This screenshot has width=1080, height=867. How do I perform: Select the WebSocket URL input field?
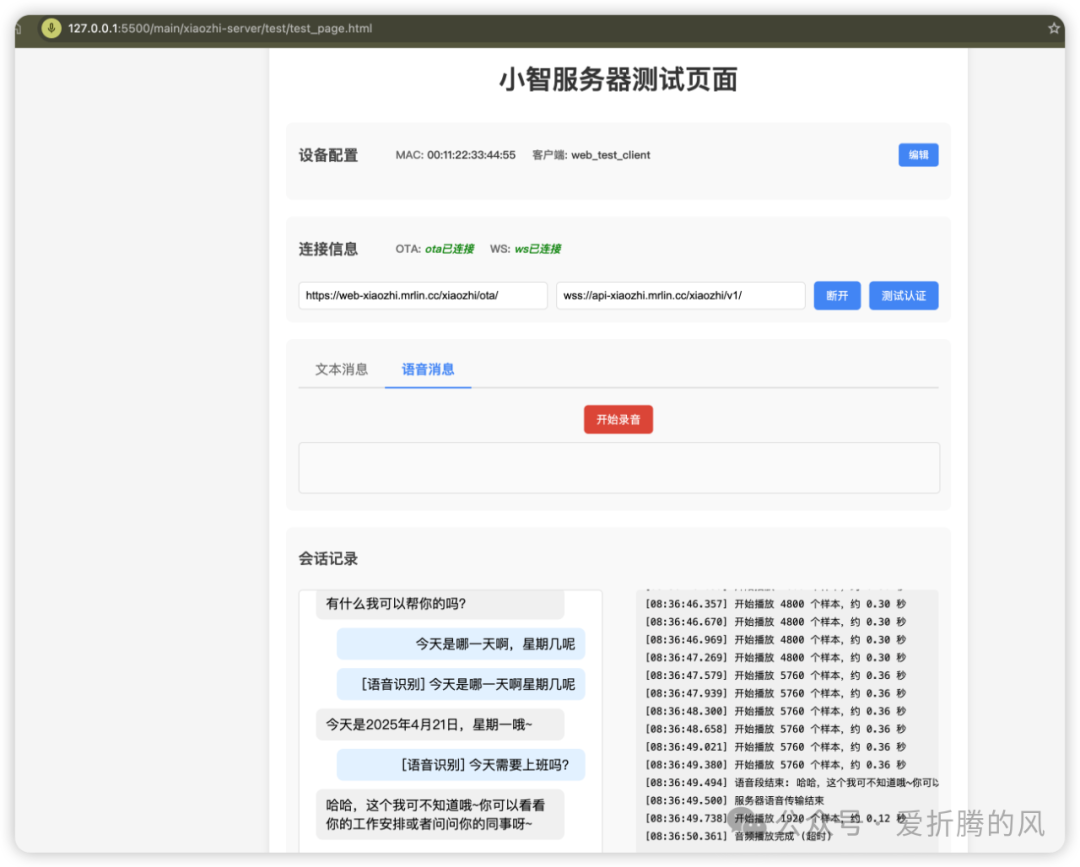tap(680, 295)
